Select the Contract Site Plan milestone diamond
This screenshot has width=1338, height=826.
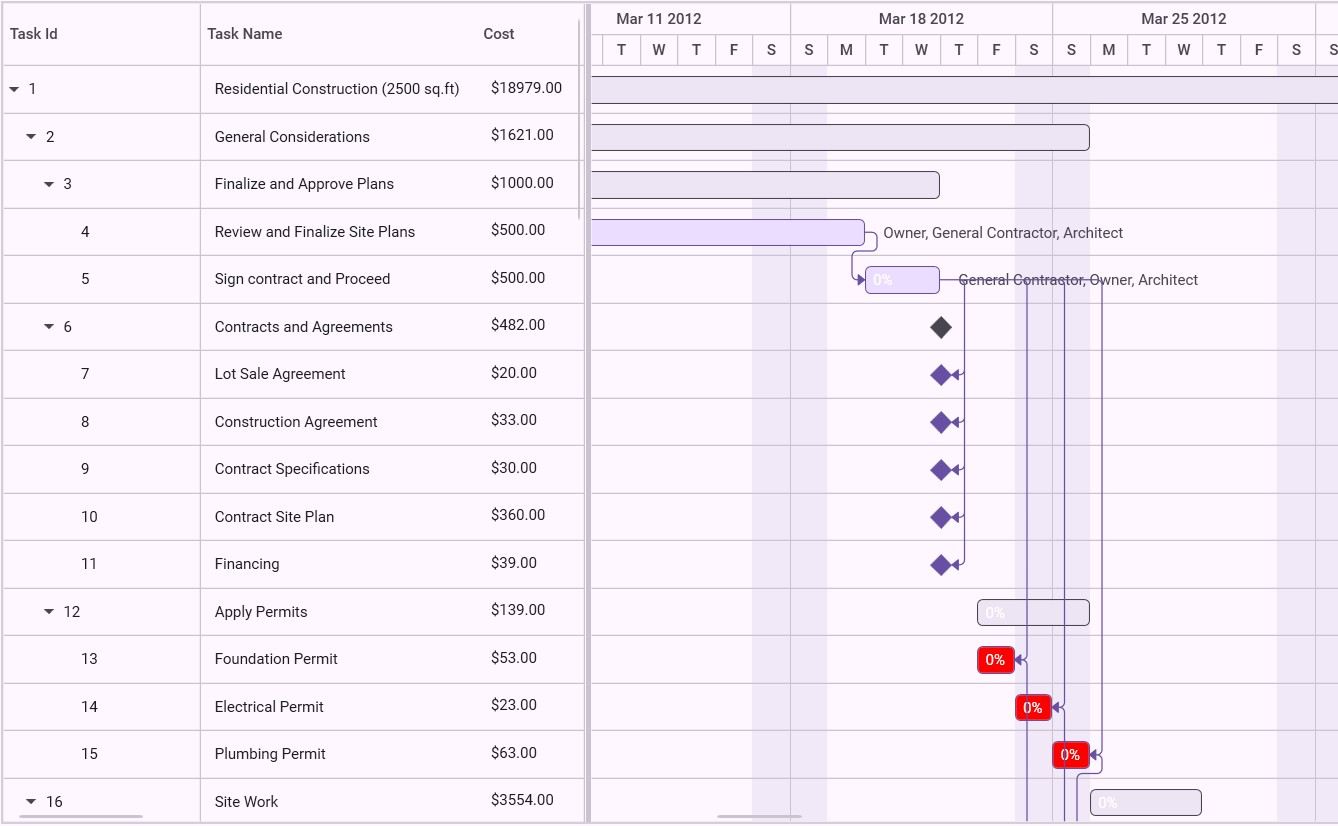(x=940, y=517)
